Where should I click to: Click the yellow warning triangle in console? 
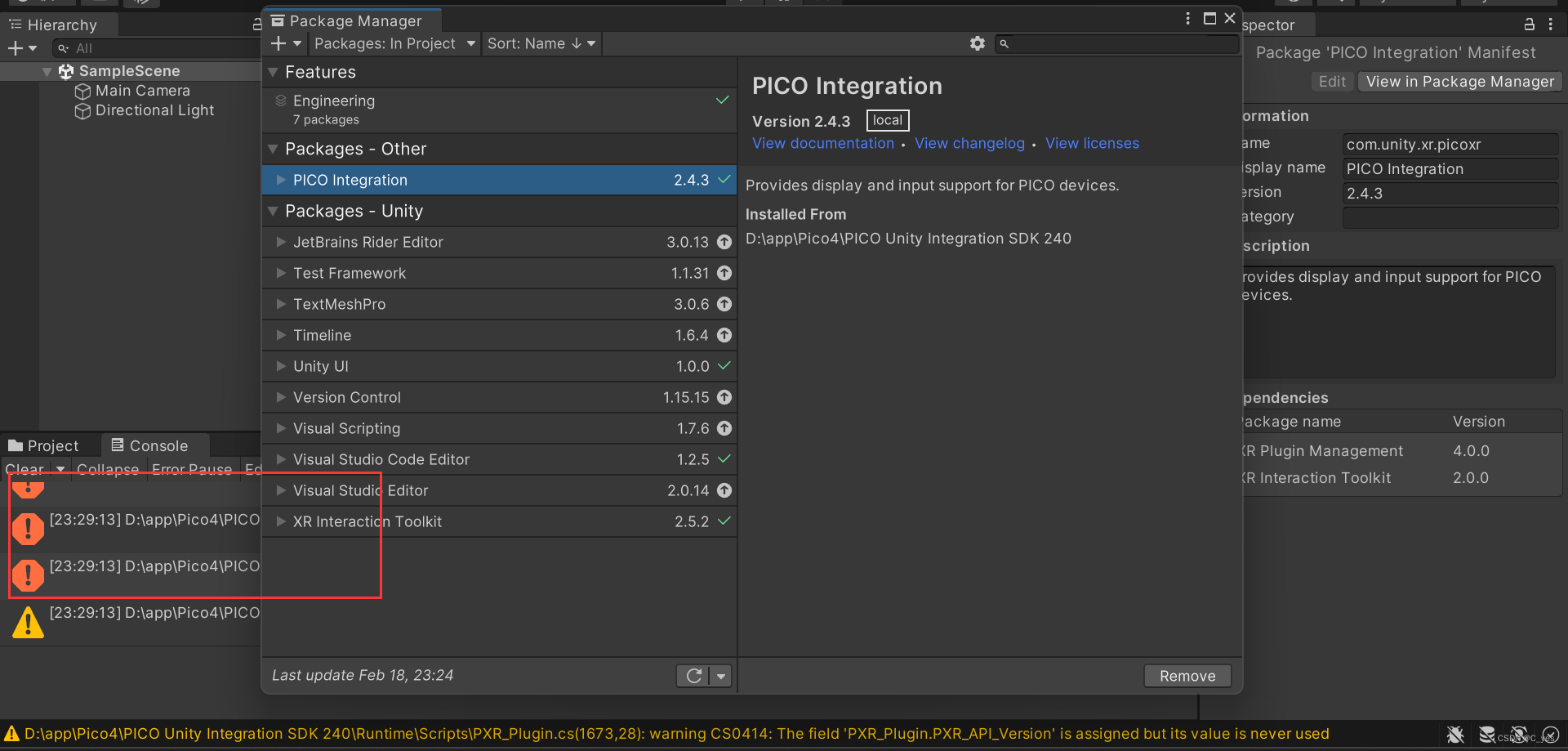(x=28, y=622)
